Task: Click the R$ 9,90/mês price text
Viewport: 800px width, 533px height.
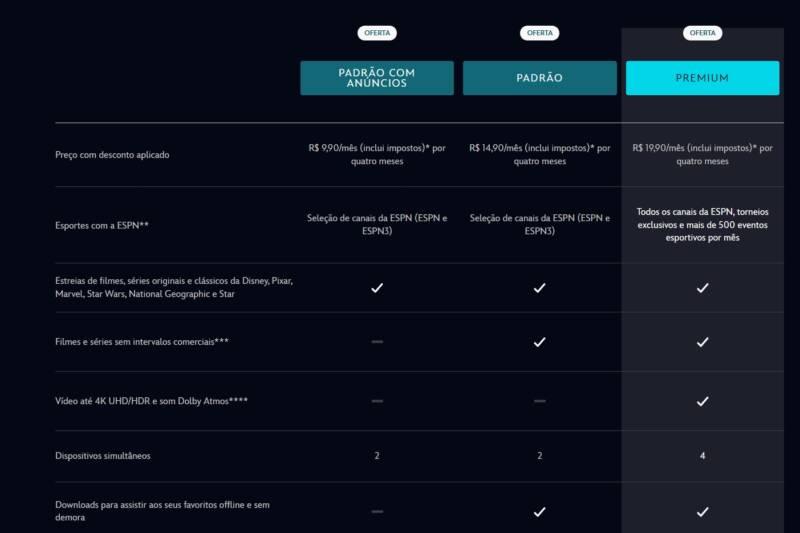Action: point(377,154)
